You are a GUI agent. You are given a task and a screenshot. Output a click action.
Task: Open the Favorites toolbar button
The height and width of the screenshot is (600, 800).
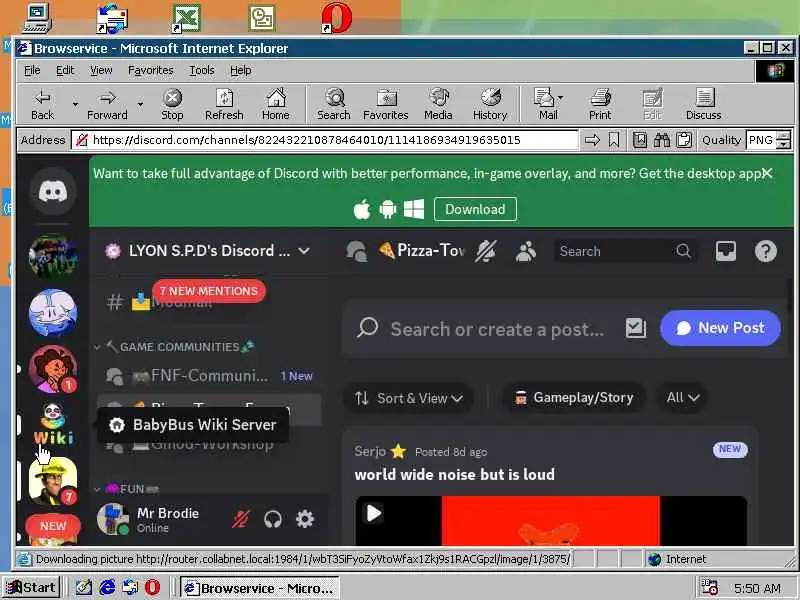(386, 105)
